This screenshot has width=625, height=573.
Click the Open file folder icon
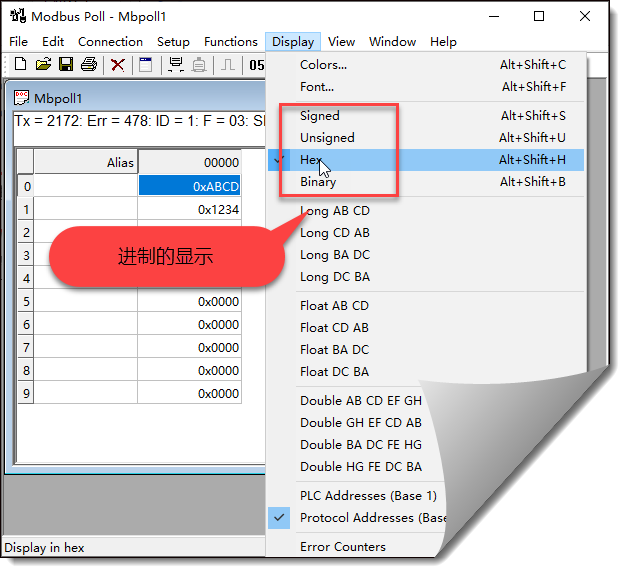coord(43,64)
